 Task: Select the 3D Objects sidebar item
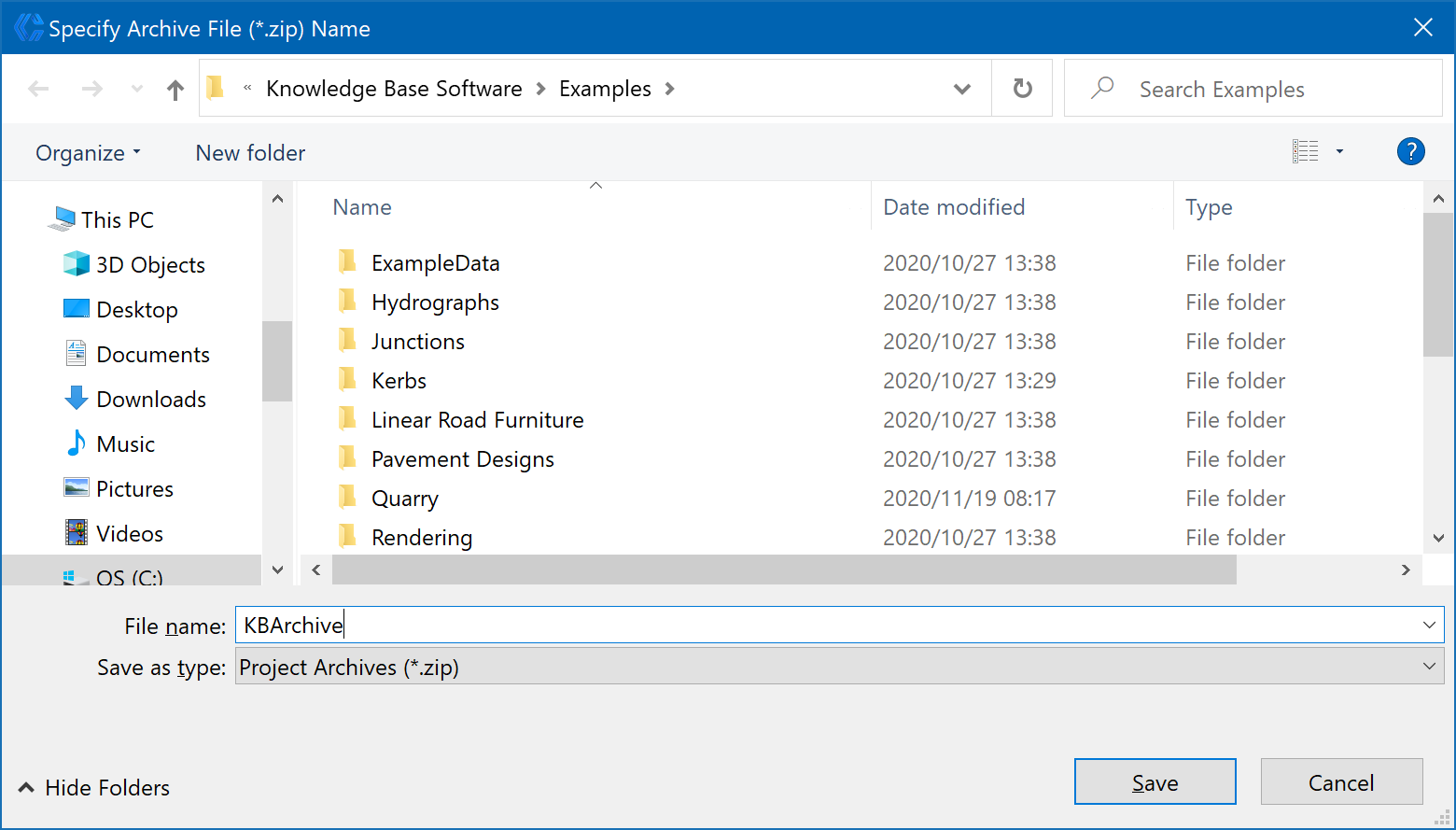(149, 265)
